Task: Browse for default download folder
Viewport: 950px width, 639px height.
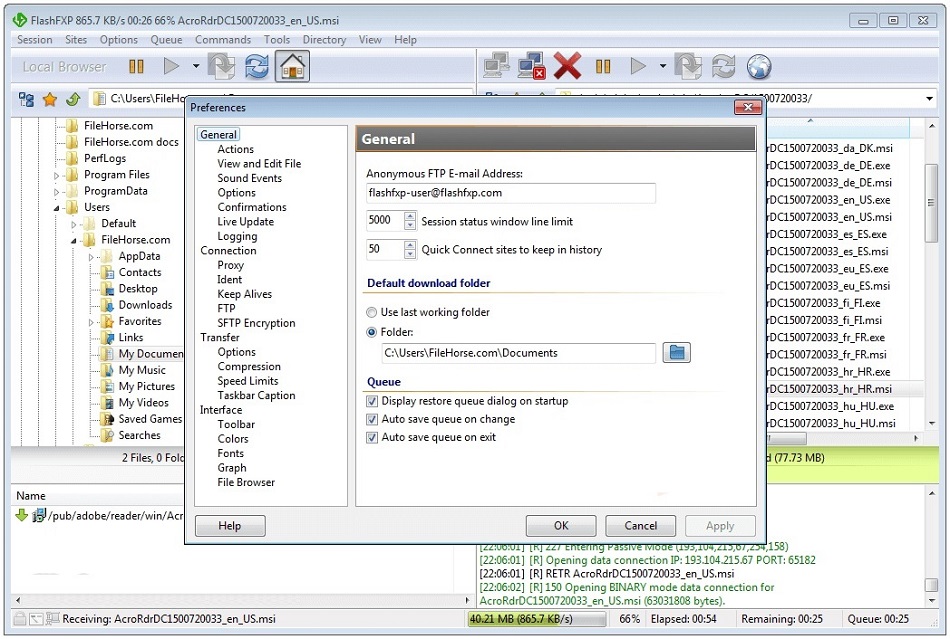Action: coord(676,353)
